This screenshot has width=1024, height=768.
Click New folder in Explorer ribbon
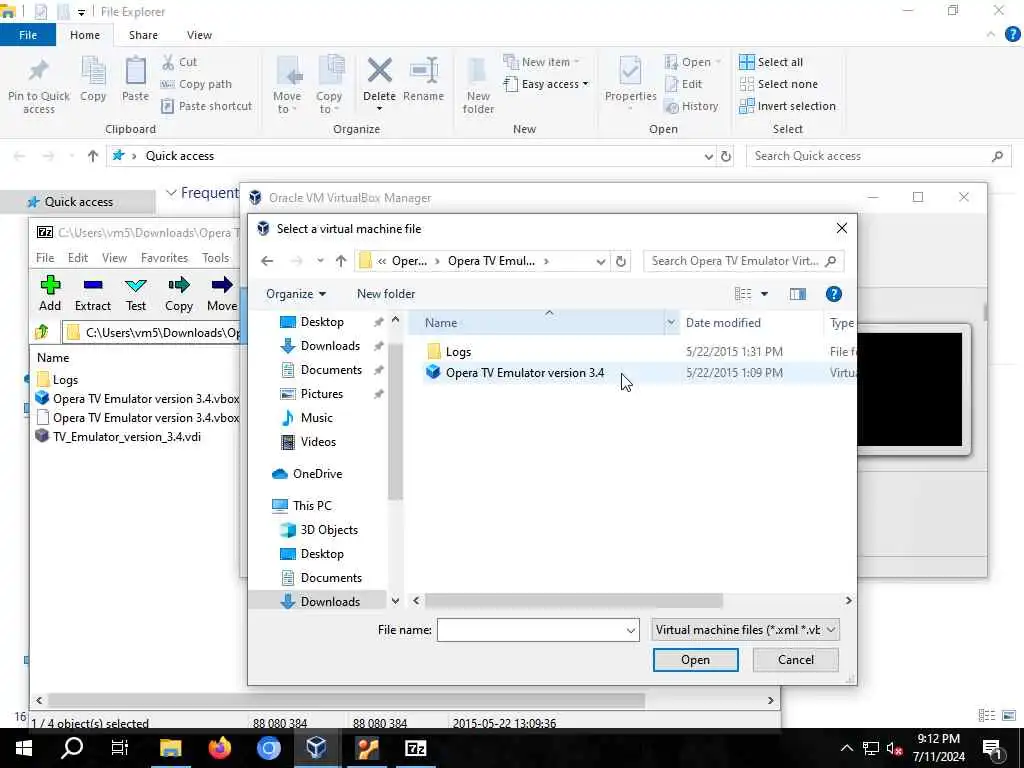478,86
